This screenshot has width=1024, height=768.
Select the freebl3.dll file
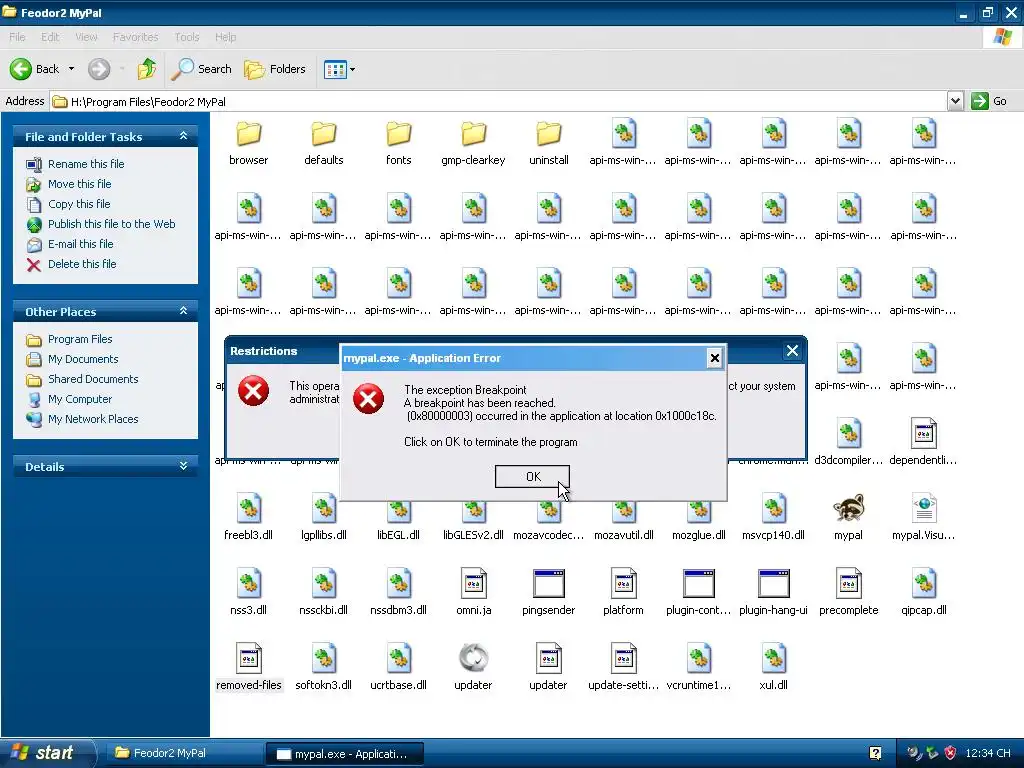coord(248,517)
